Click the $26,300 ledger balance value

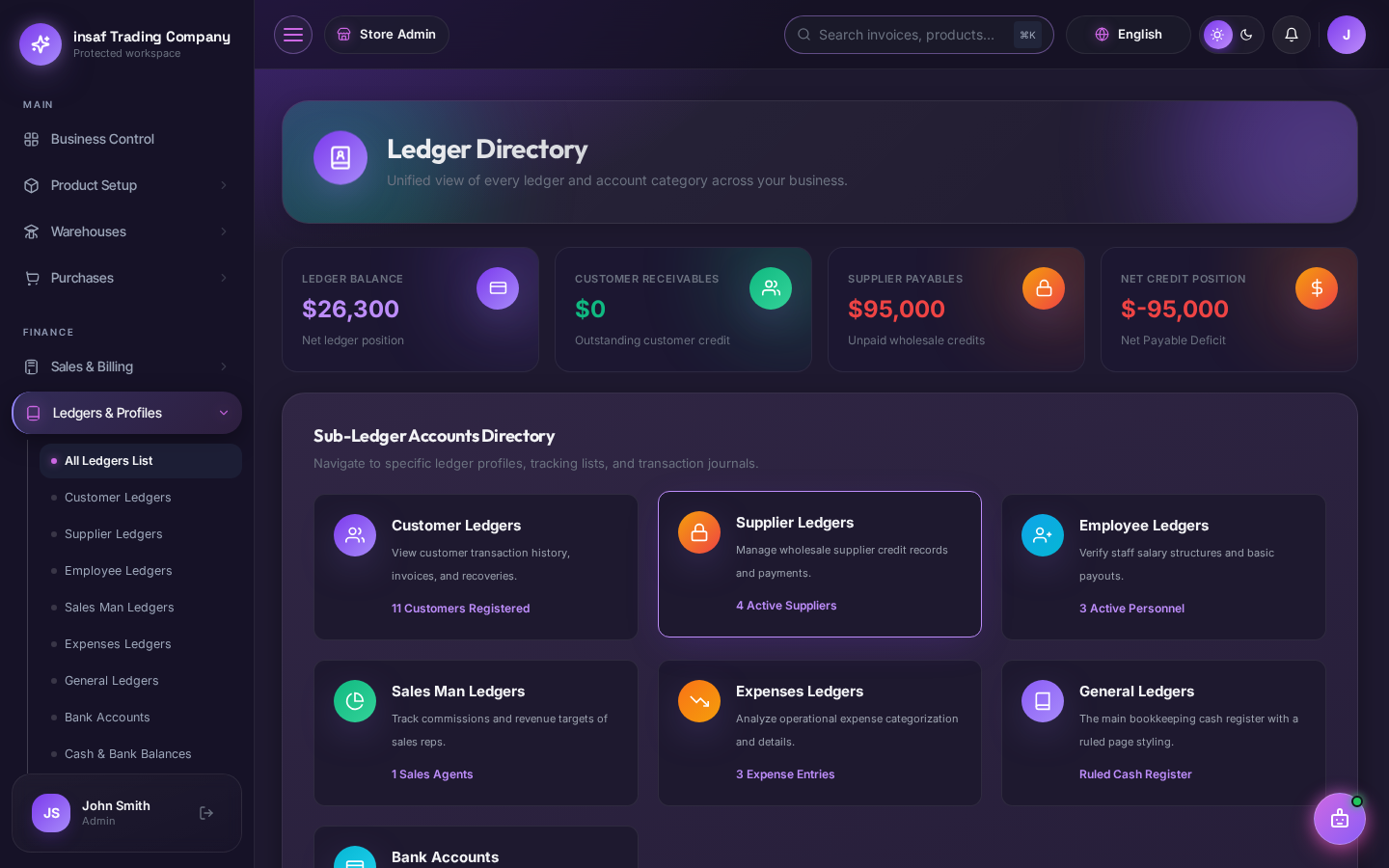tap(350, 309)
